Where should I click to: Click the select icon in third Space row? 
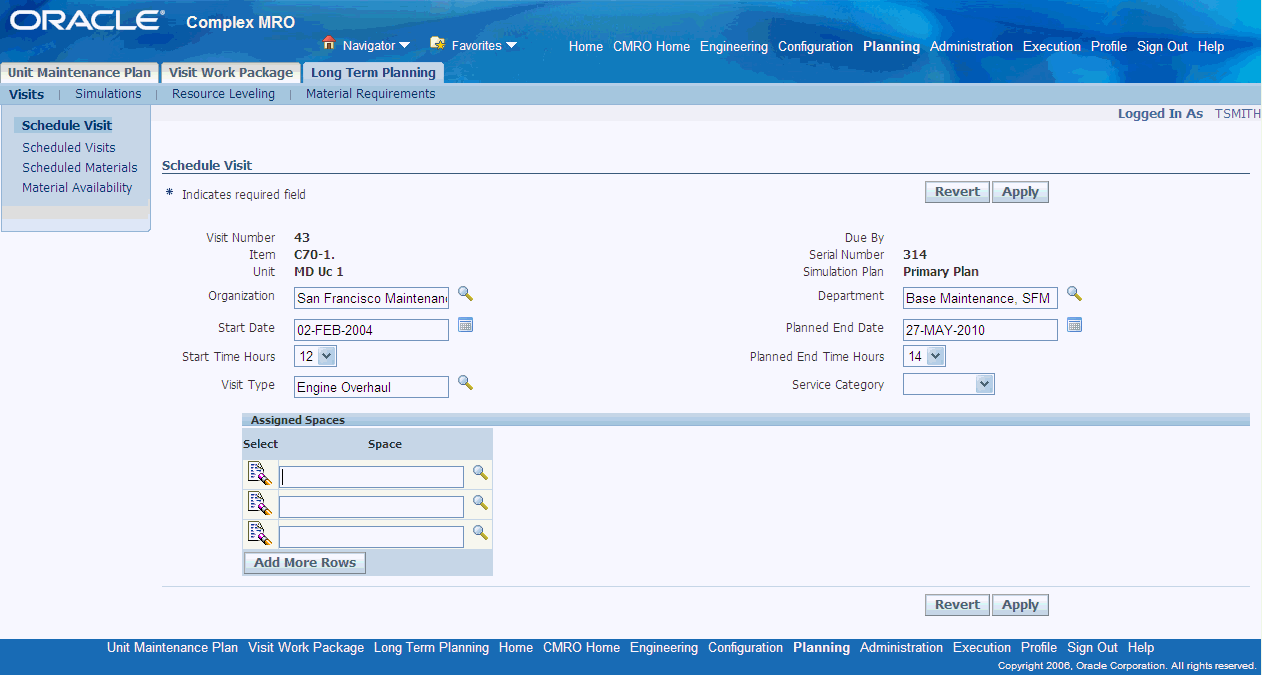pos(260,534)
